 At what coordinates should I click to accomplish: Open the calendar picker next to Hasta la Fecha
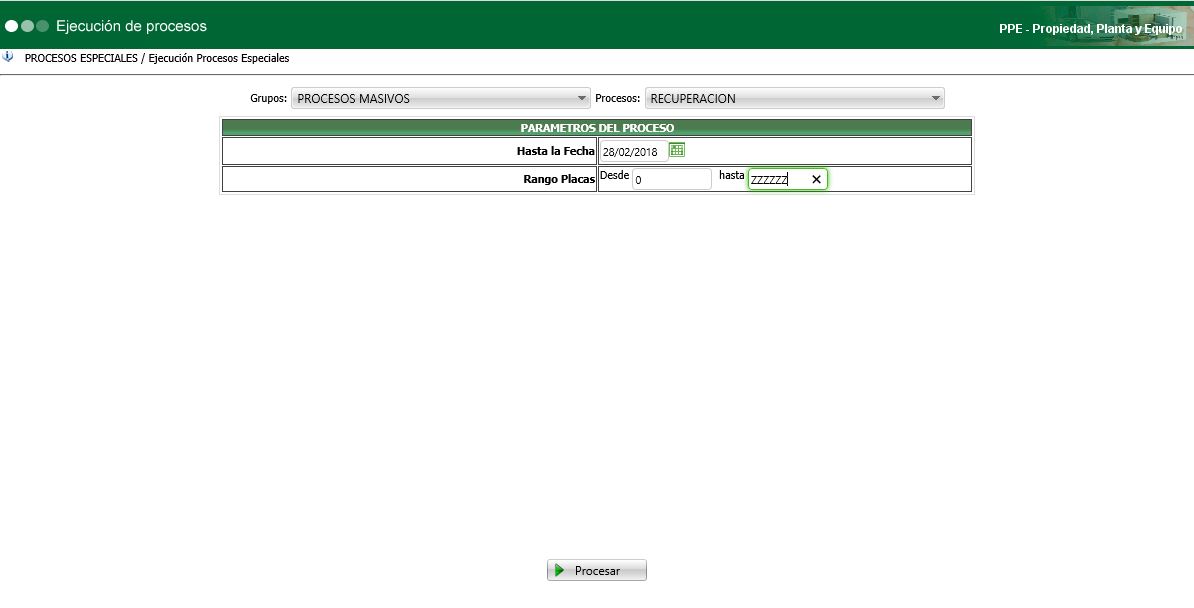click(x=676, y=150)
